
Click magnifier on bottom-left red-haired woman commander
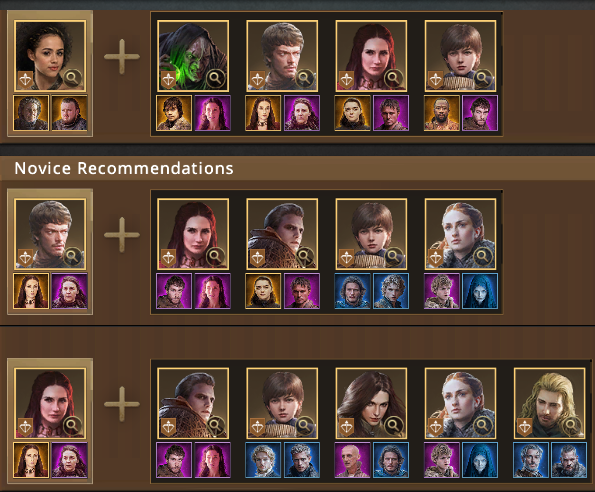point(72,426)
